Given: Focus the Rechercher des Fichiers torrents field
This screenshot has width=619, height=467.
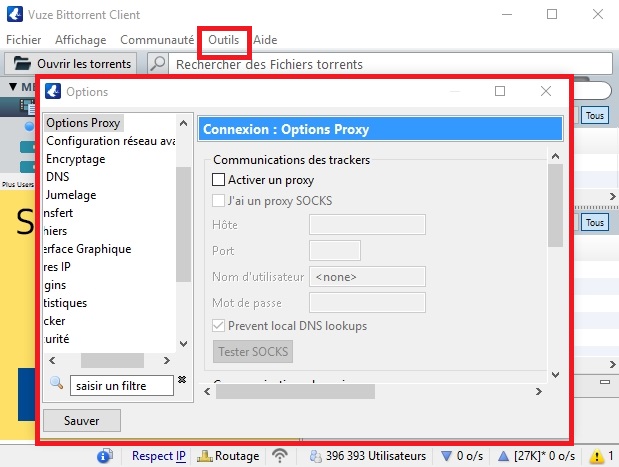Looking at the screenshot, I should pos(390,64).
